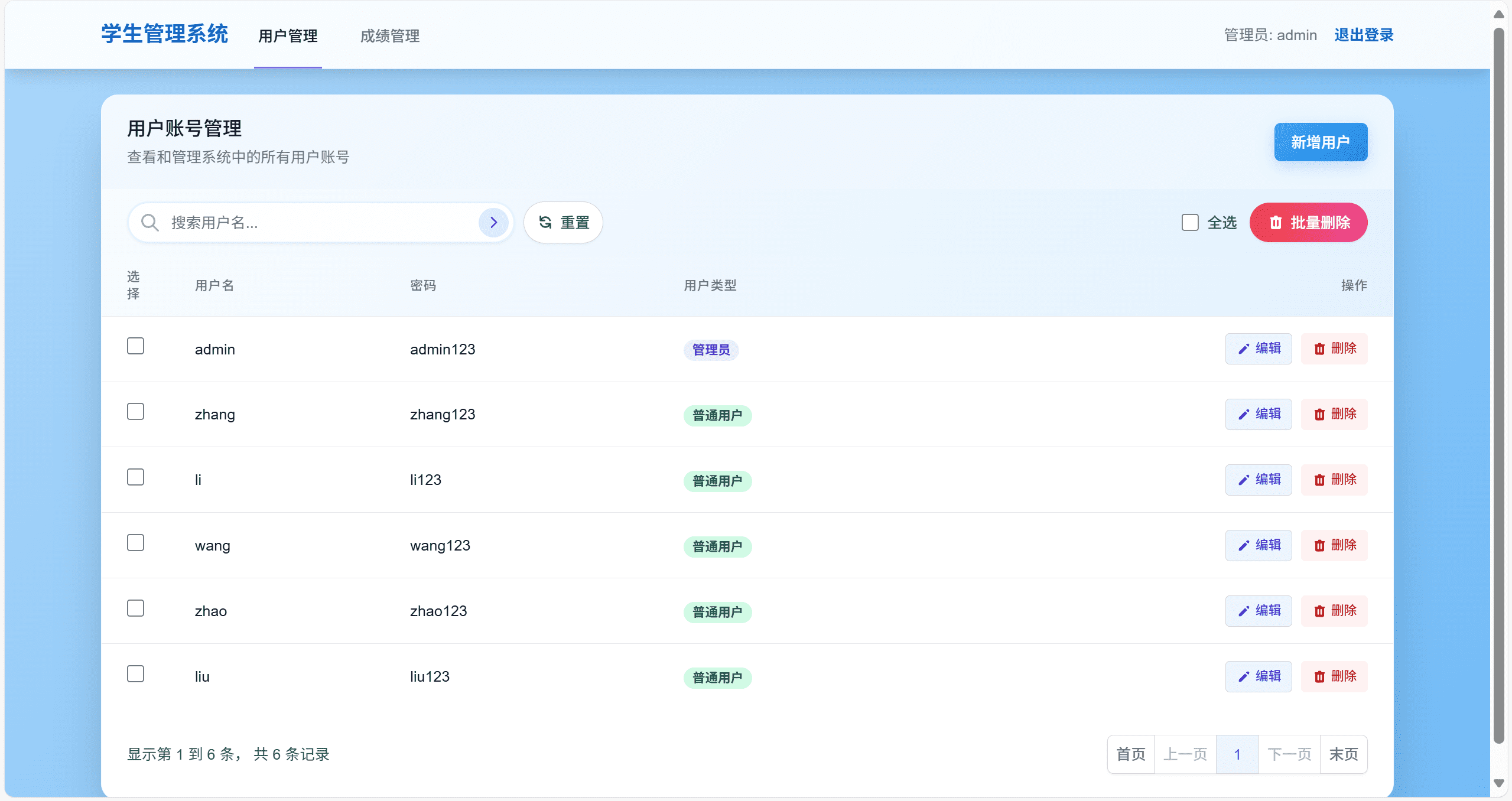Switch to the 成绩管理 tab

389,36
